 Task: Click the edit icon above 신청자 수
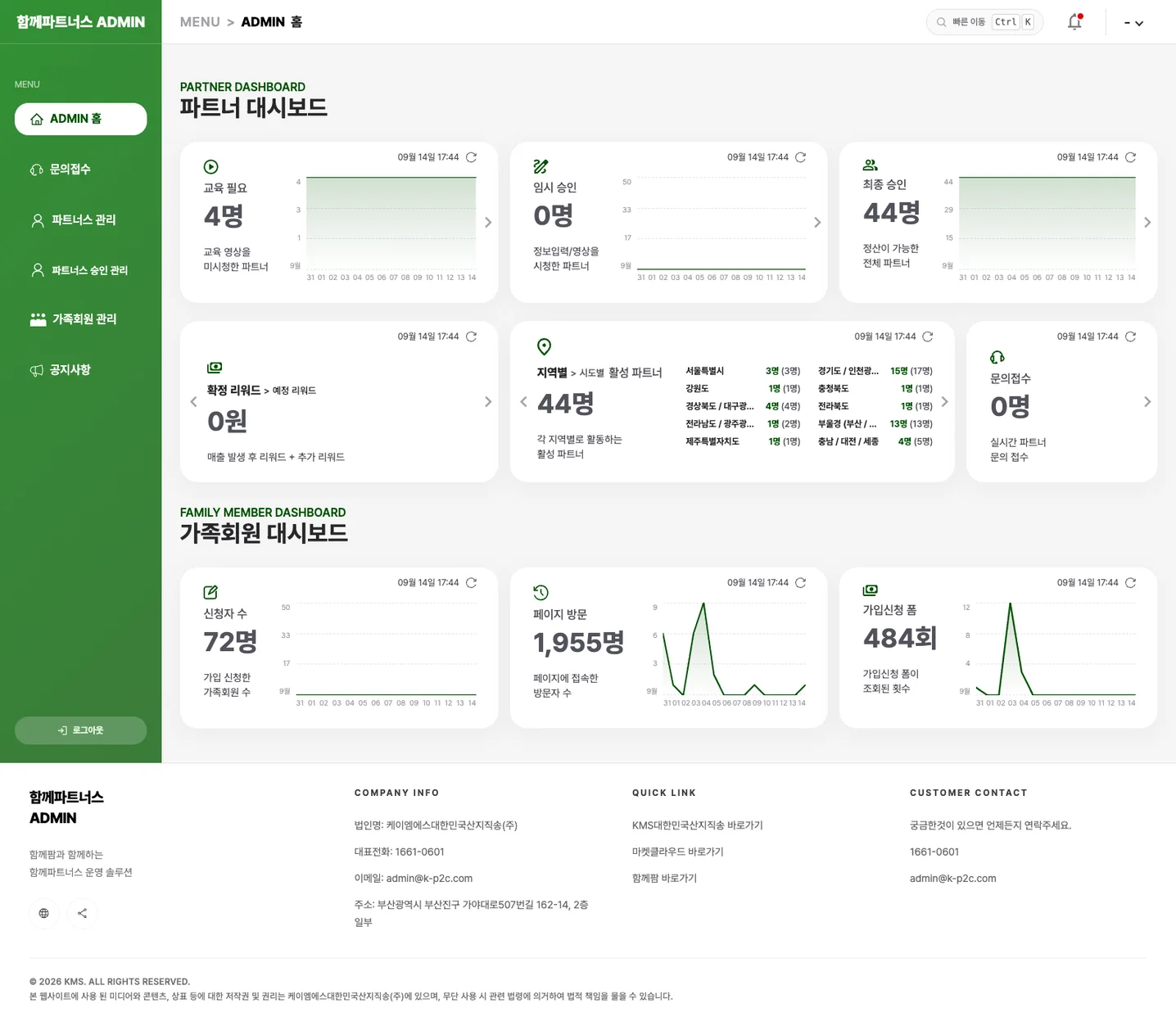[210, 592]
